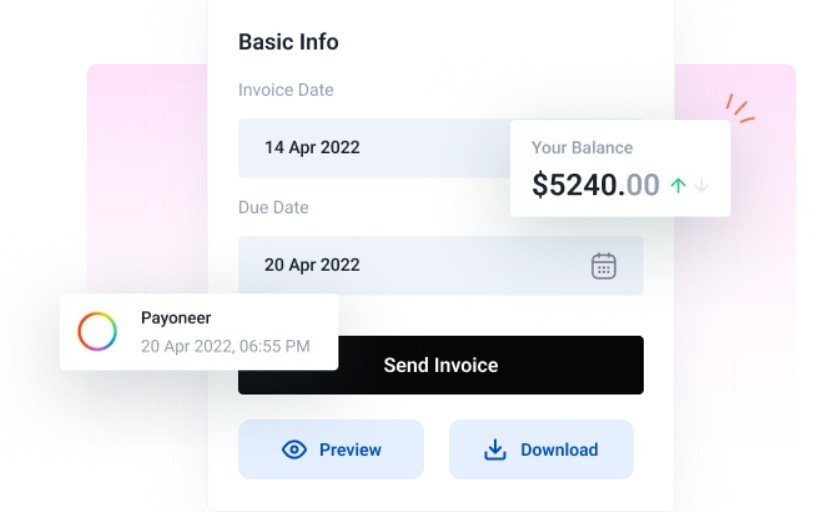Click the green up arrow by balance

tap(678, 185)
